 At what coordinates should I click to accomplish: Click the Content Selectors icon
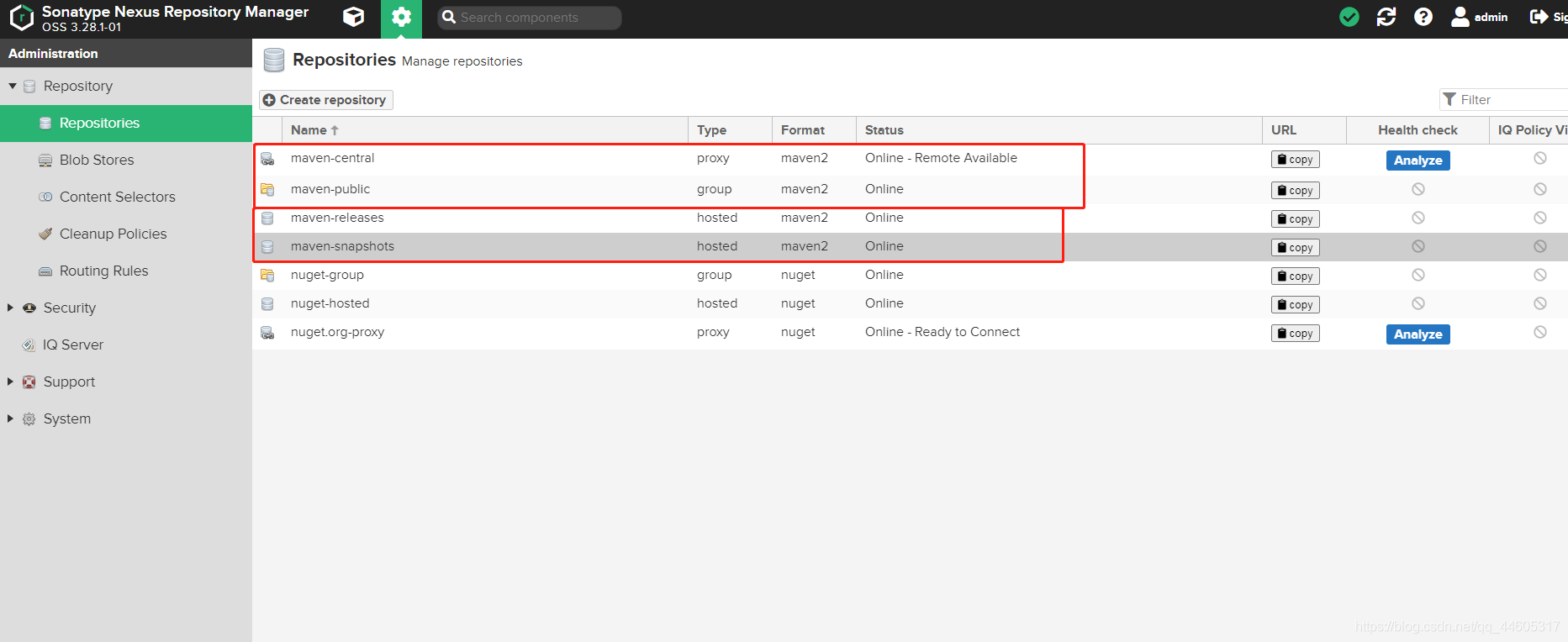(45, 197)
